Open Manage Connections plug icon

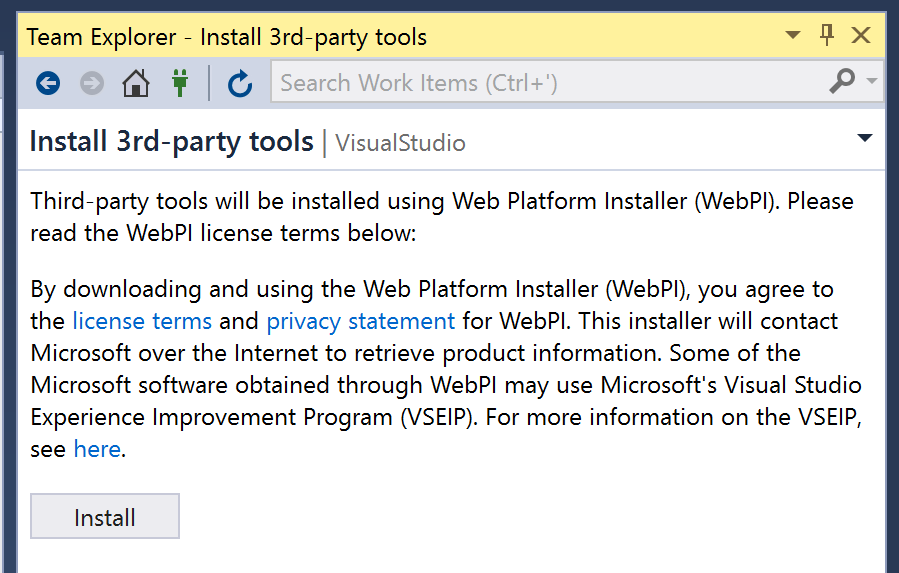pyautogui.click(x=180, y=83)
